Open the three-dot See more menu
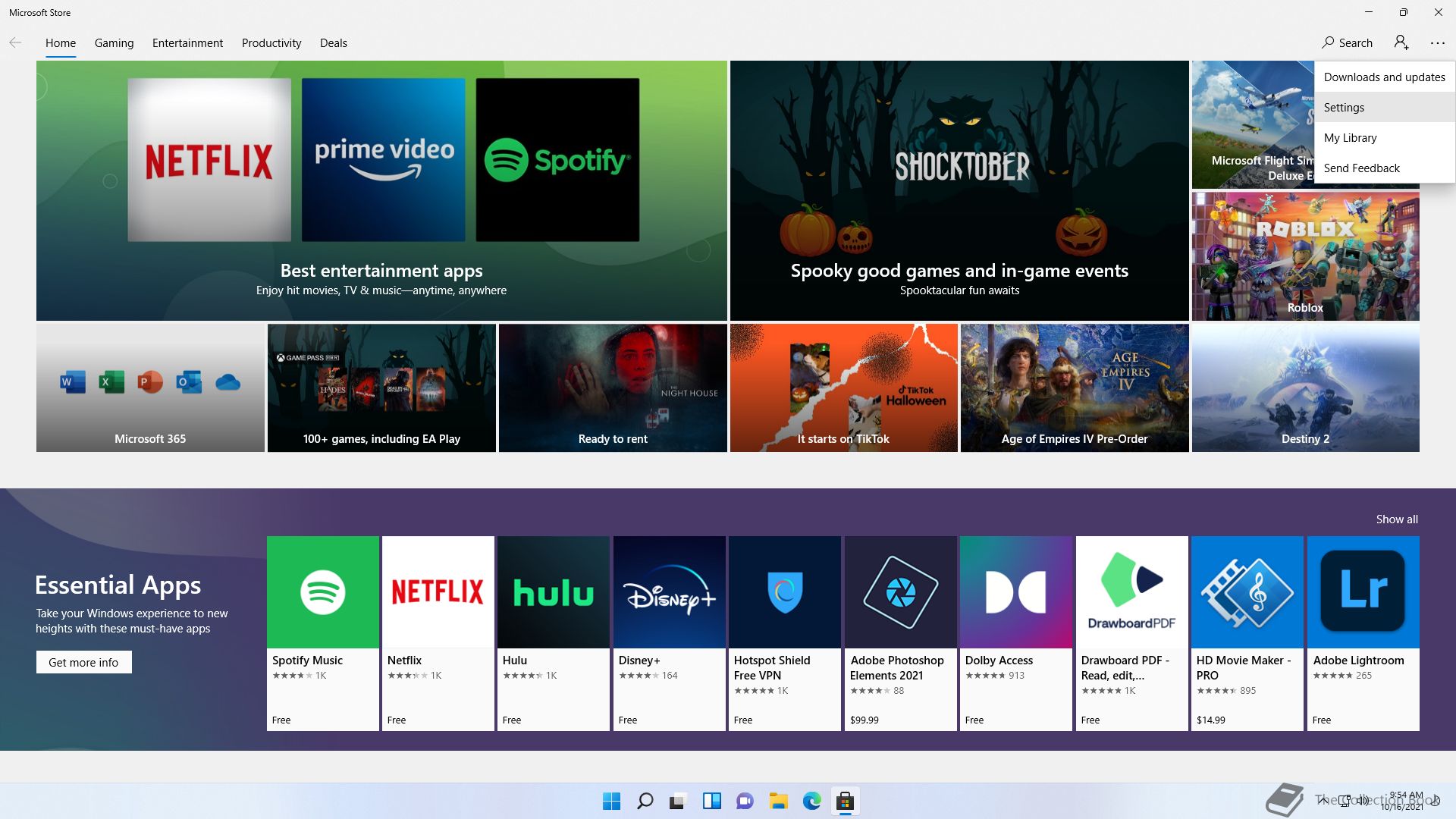Viewport: 1456px width, 819px height. click(x=1437, y=43)
